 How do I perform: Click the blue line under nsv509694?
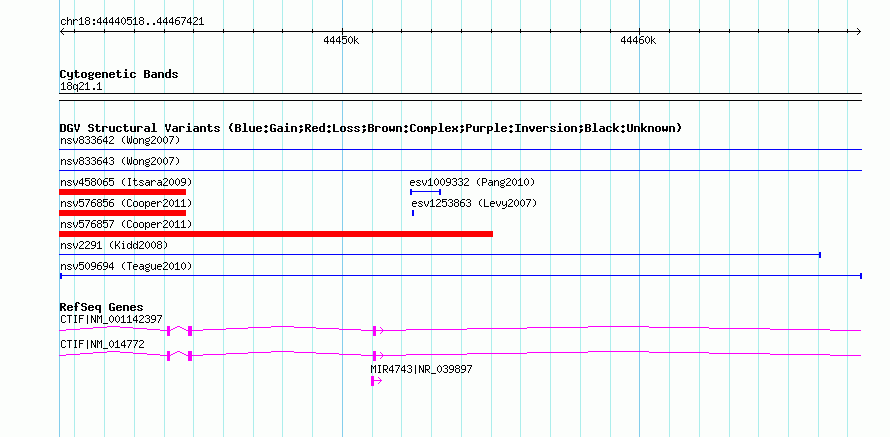(x=460, y=276)
